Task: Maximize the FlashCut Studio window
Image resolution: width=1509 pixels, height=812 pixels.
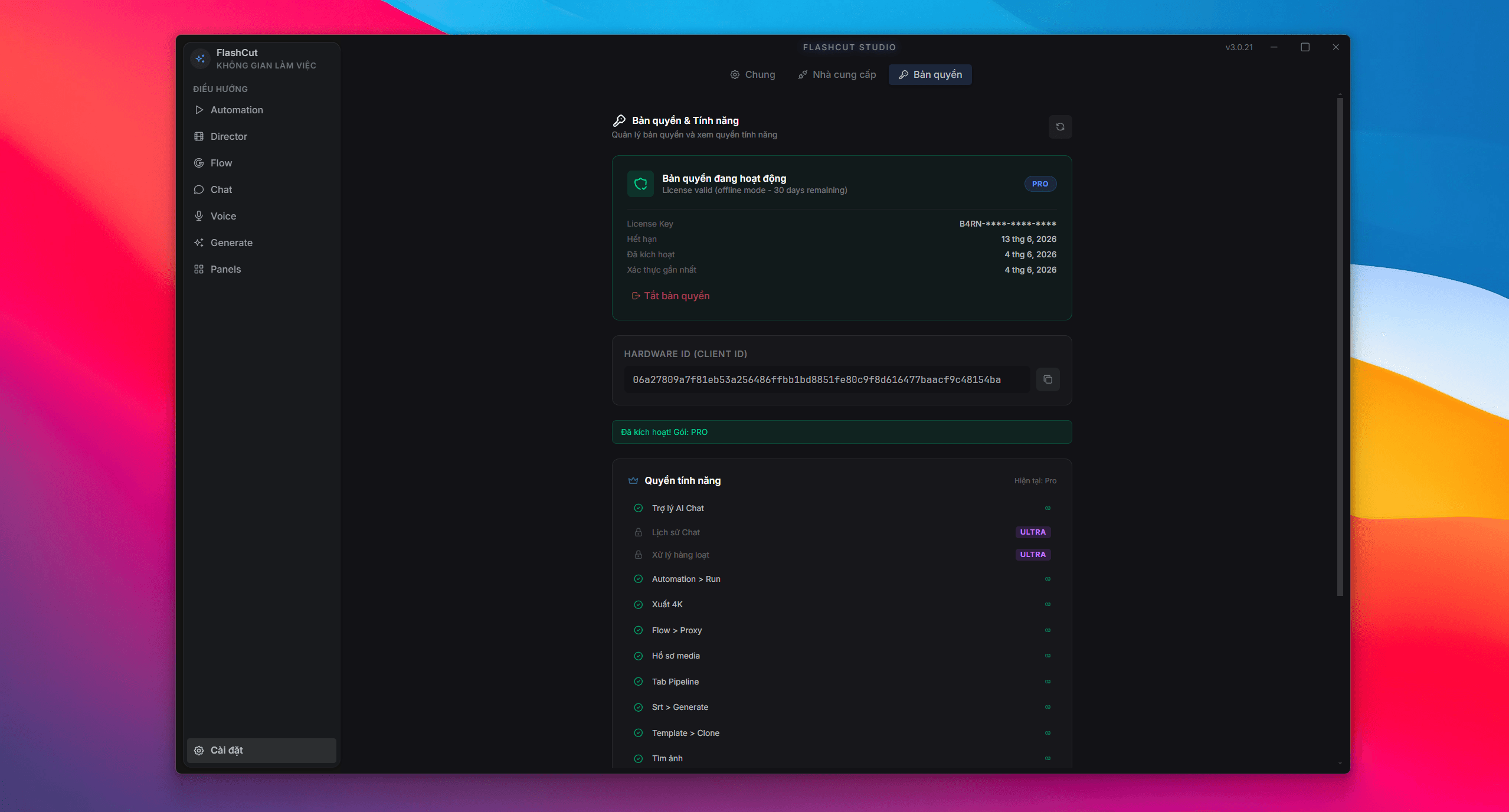Action: click(1305, 47)
